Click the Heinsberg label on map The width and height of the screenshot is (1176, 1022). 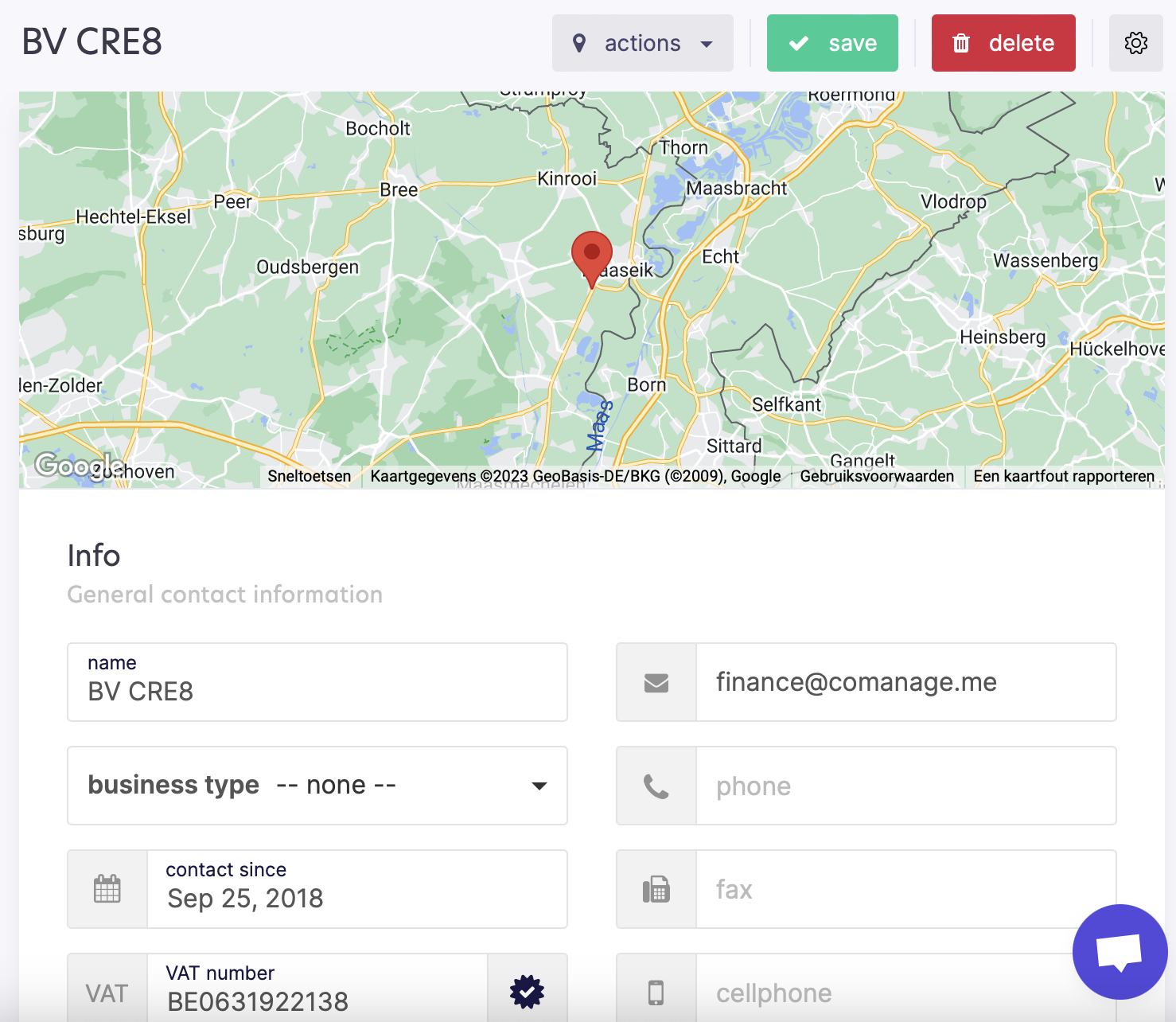[x=1003, y=337]
